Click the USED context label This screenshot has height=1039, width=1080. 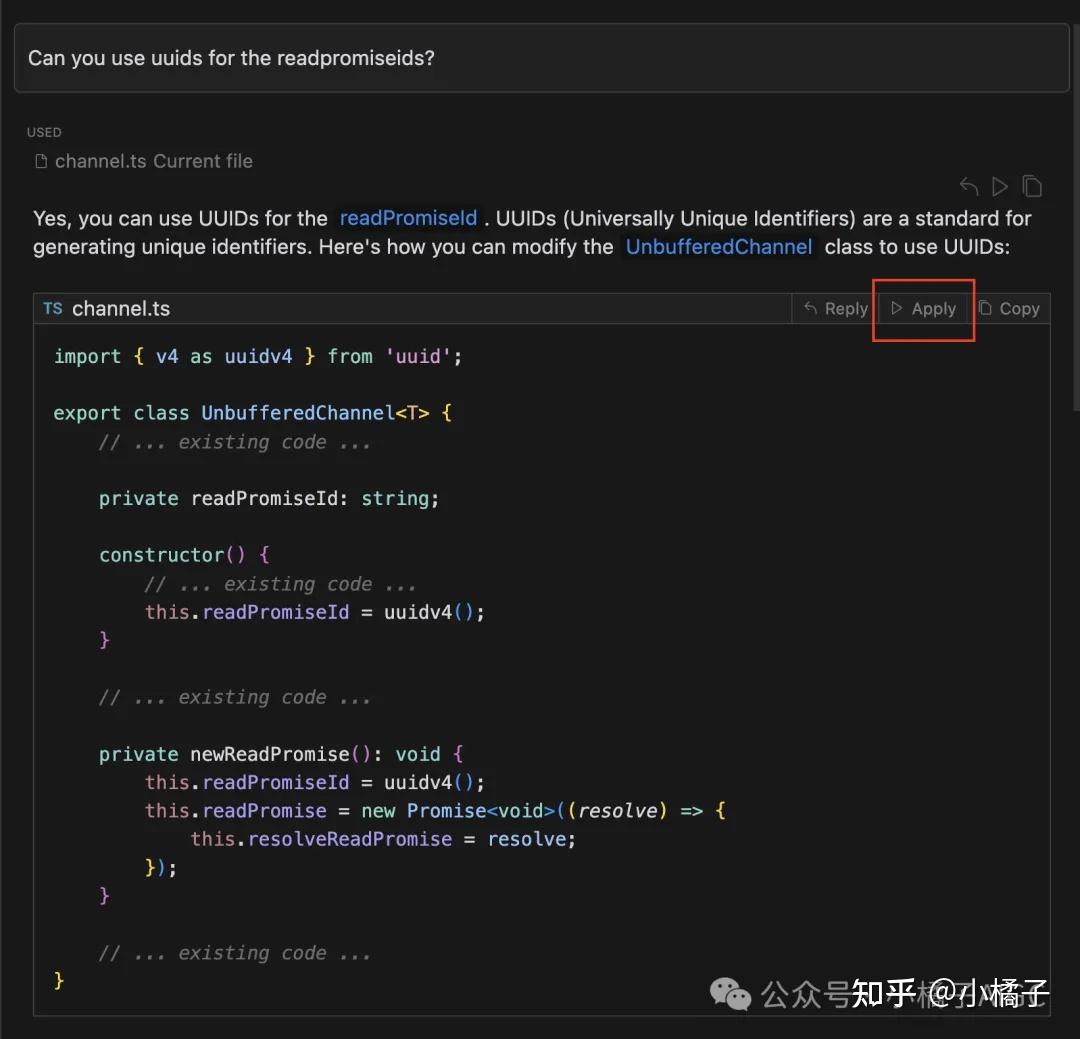pos(44,132)
